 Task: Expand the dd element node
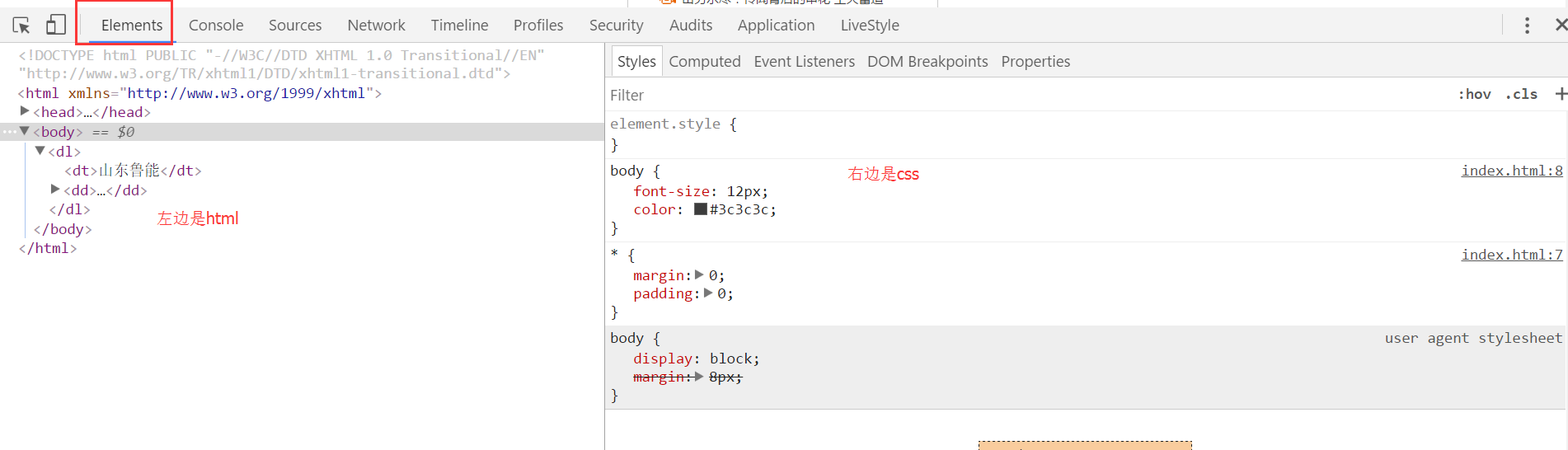pyautogui.click(x=55, y=190)
